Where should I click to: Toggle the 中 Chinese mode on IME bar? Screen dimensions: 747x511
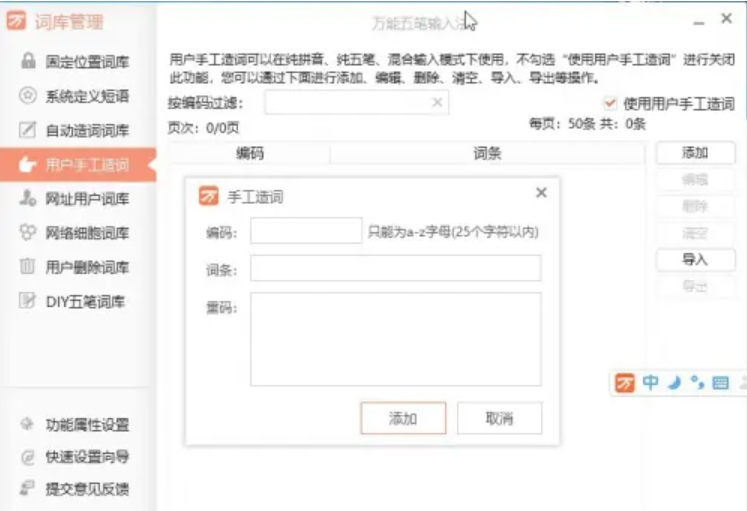(650, 382)
